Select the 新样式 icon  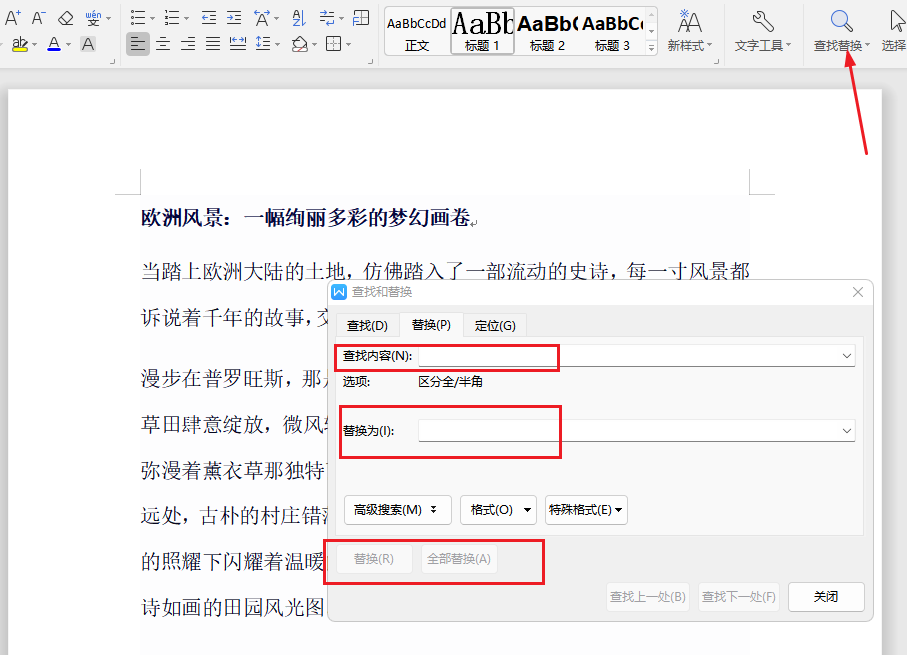click(690, 21)
